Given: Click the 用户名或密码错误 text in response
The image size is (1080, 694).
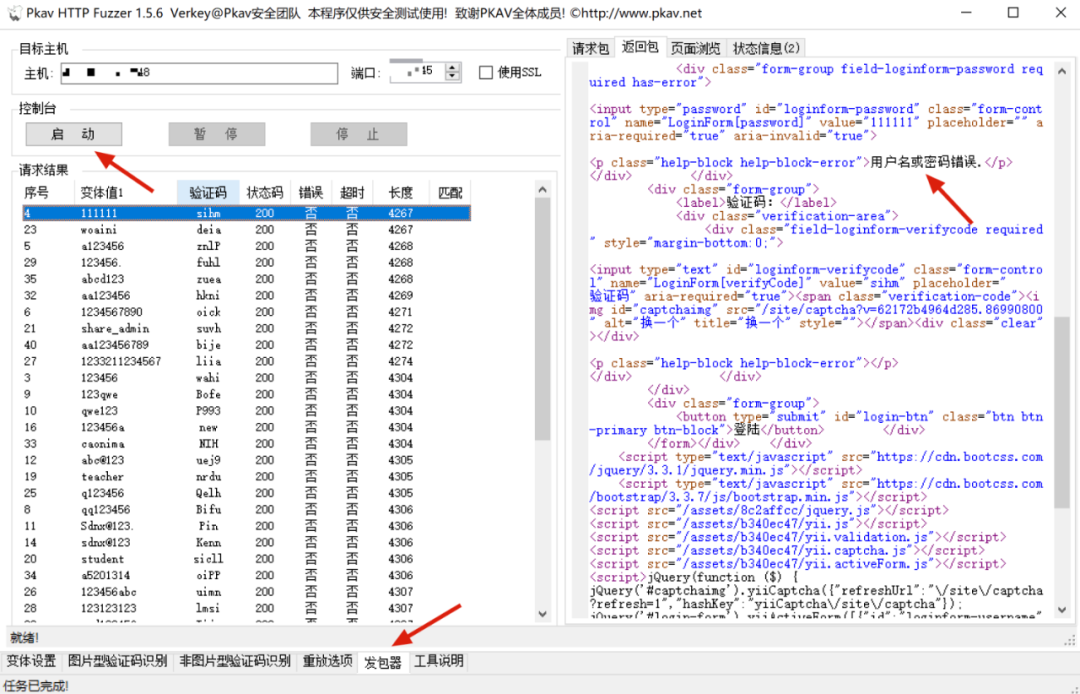Looking at the screenshot, I should [926, 162].
